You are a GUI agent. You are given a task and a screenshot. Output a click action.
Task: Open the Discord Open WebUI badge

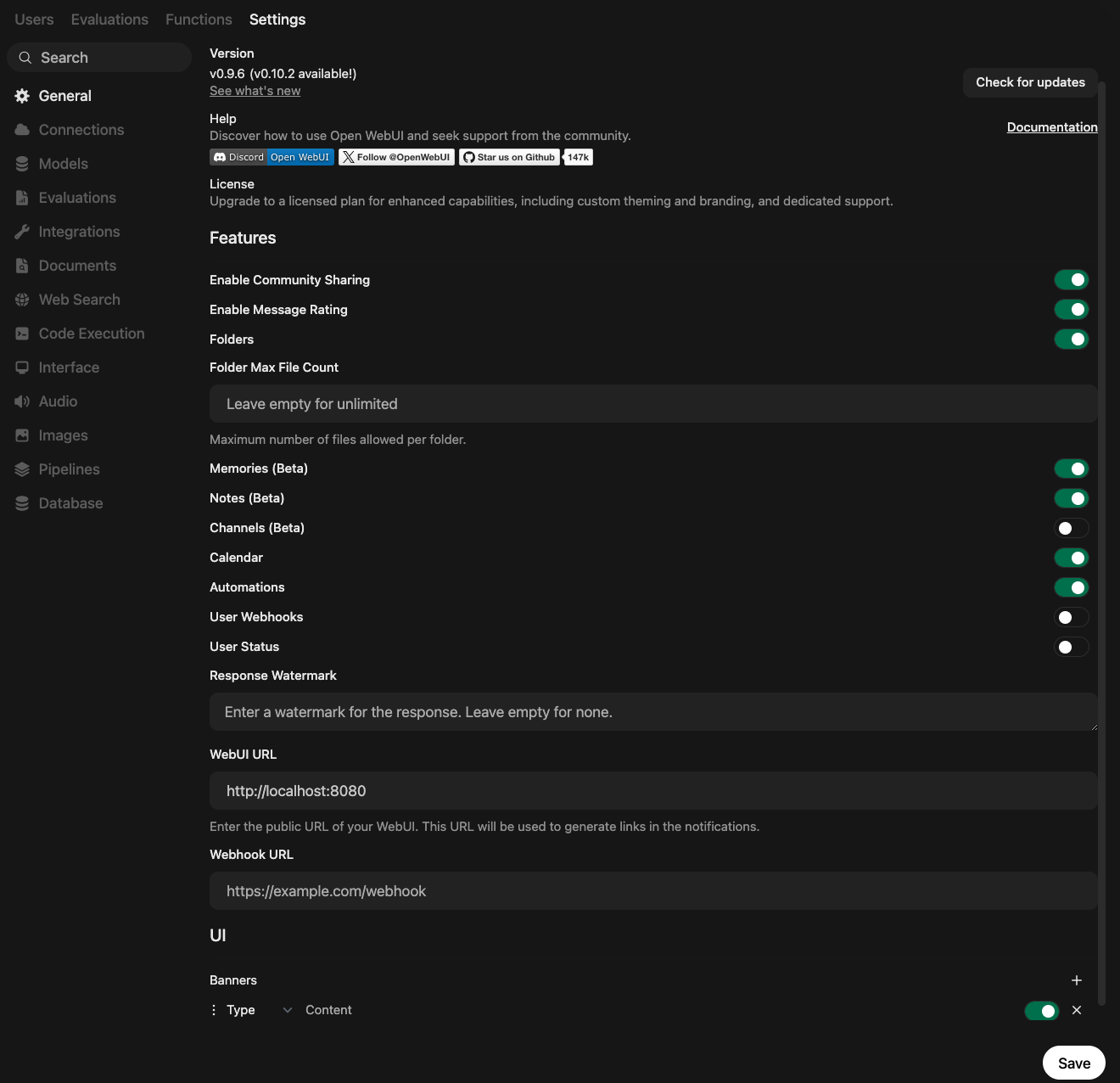click(272, 157)
